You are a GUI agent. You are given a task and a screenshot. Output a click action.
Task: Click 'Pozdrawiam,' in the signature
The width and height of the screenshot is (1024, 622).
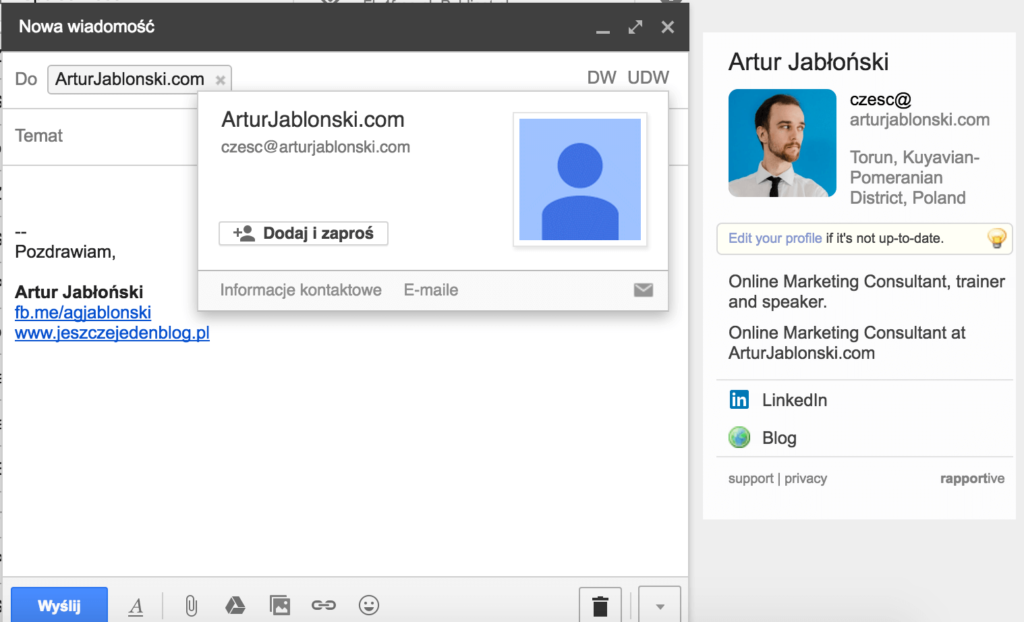coord(65,252)
